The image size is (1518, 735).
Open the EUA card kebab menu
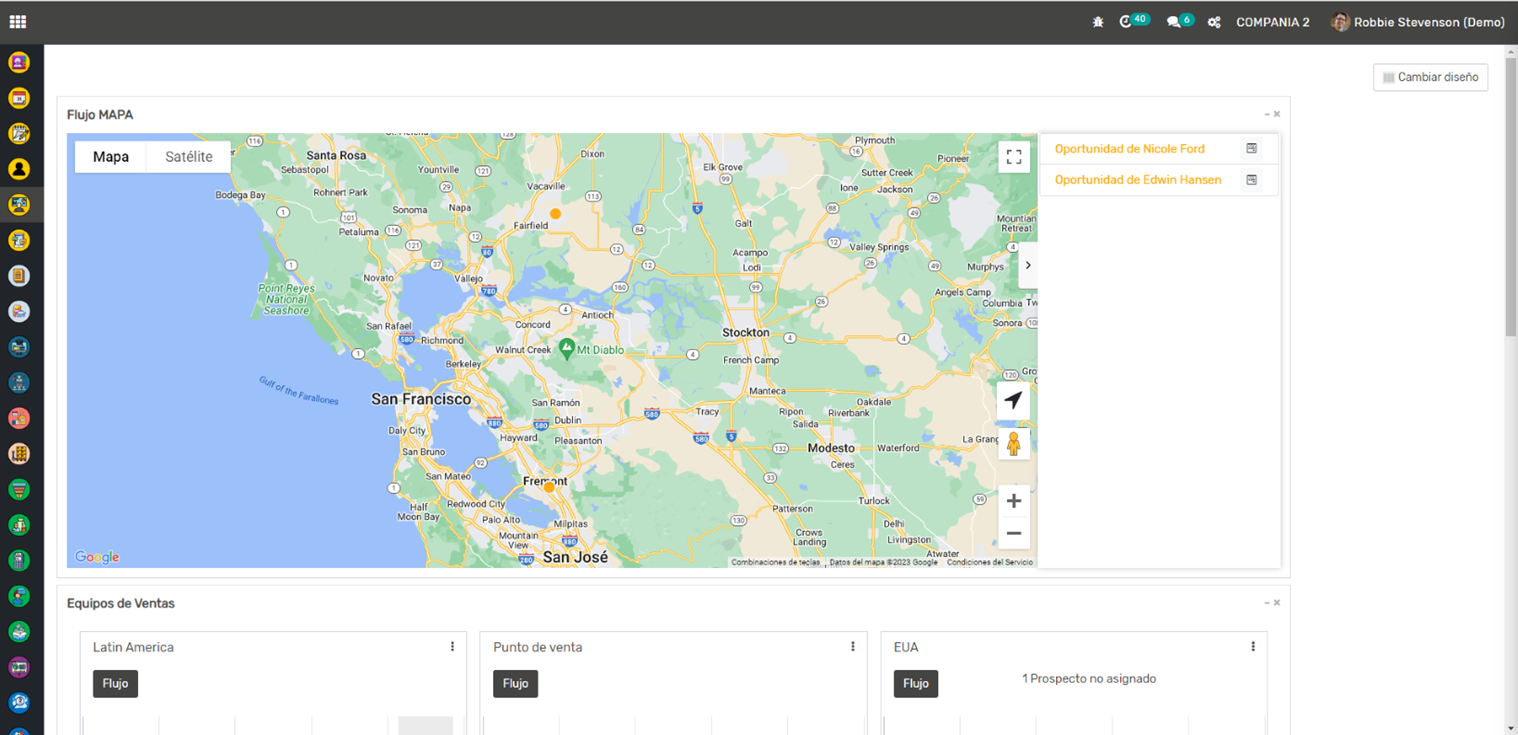(x=1252, y=647)
